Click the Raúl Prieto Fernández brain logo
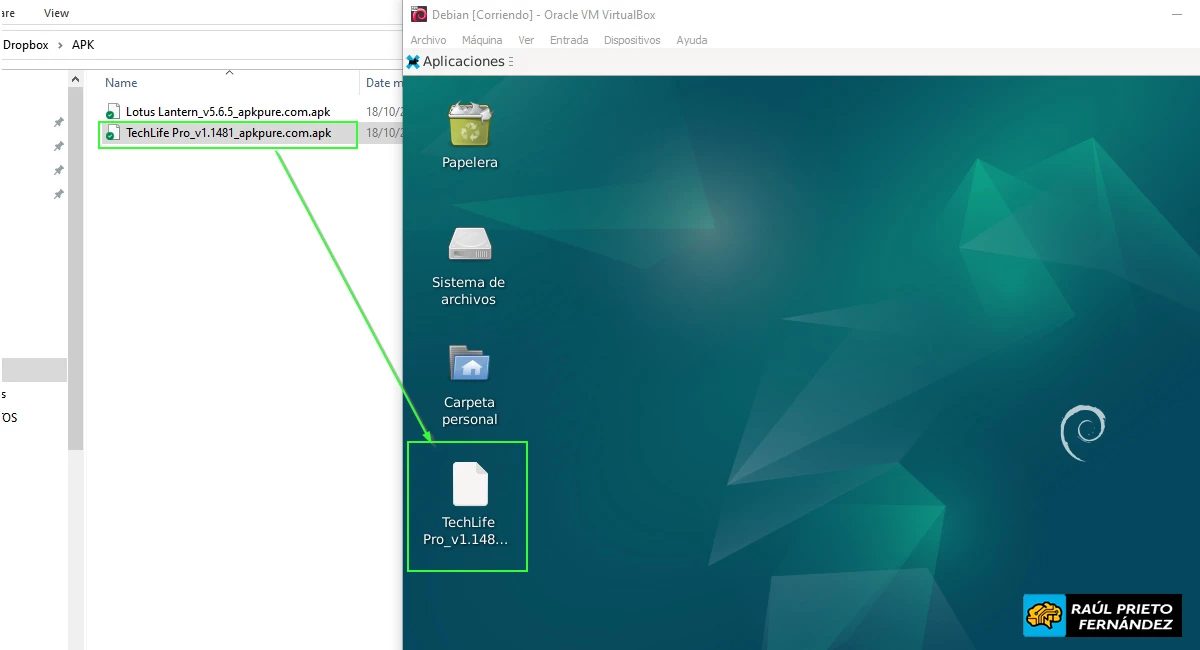 click(x=1045, y=615)
